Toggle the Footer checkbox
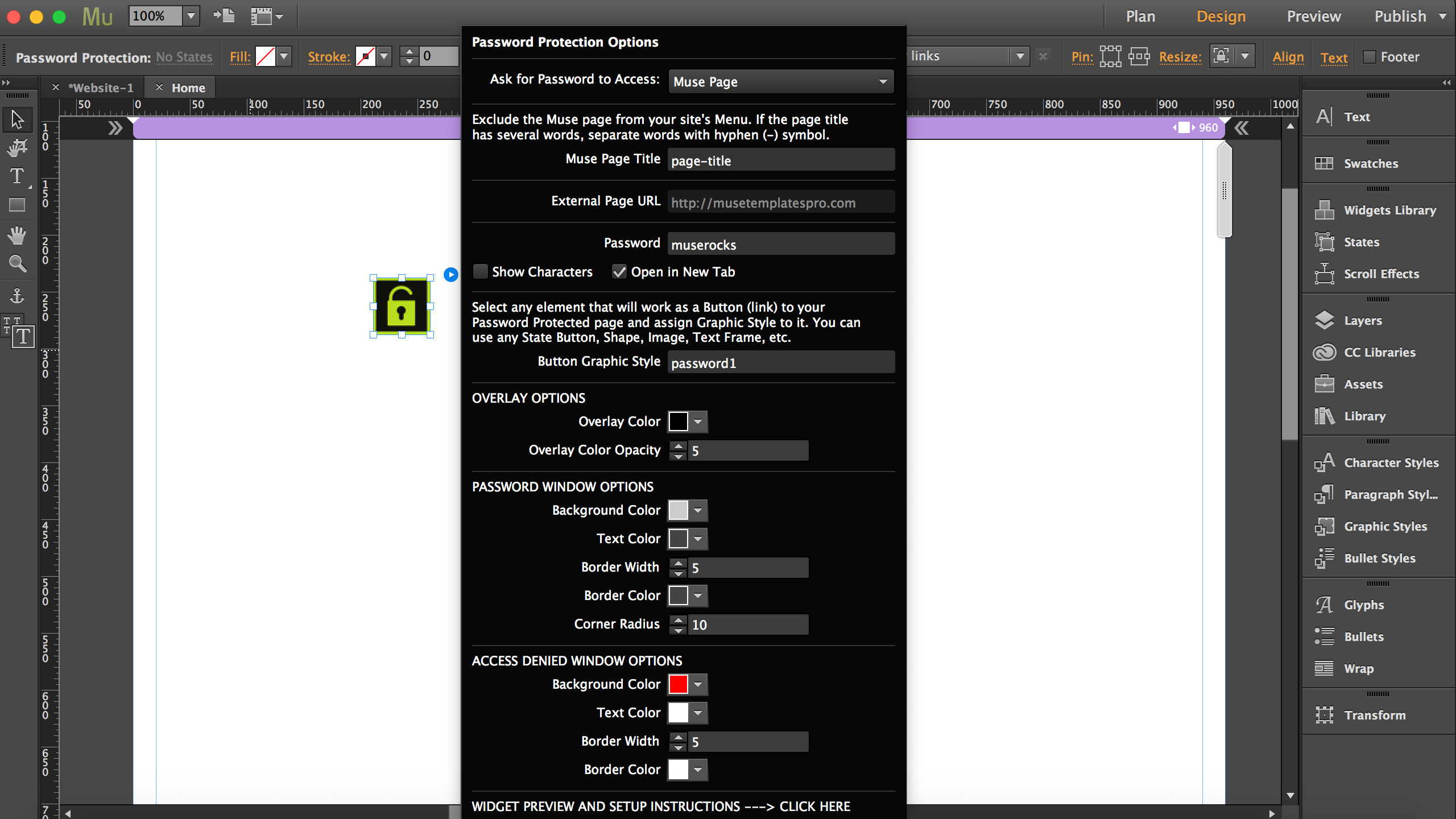 point(1370,57)
